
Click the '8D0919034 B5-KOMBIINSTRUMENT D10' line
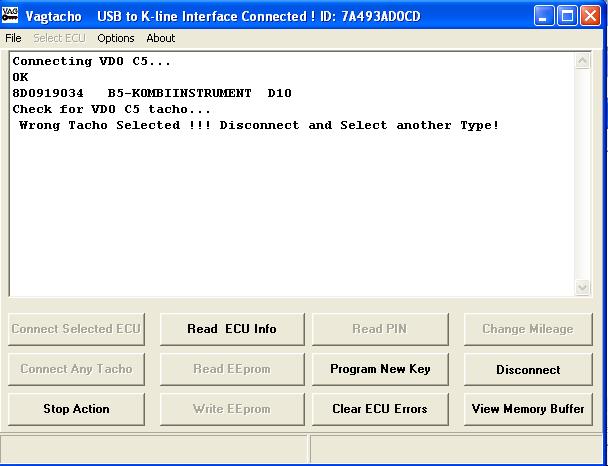click(x=152, y=93)
